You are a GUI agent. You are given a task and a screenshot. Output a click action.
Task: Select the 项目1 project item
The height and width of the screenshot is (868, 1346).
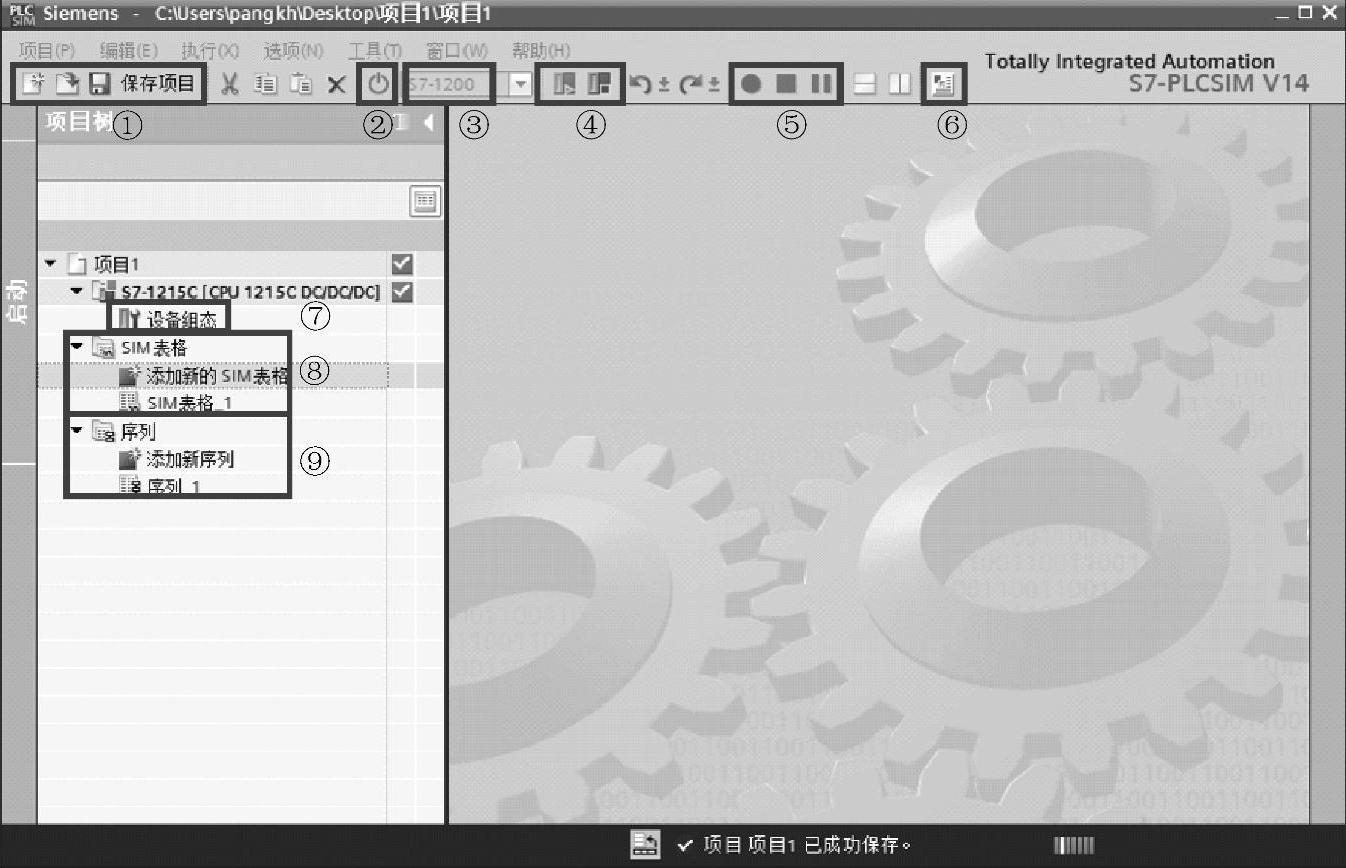tap(116, 265)
